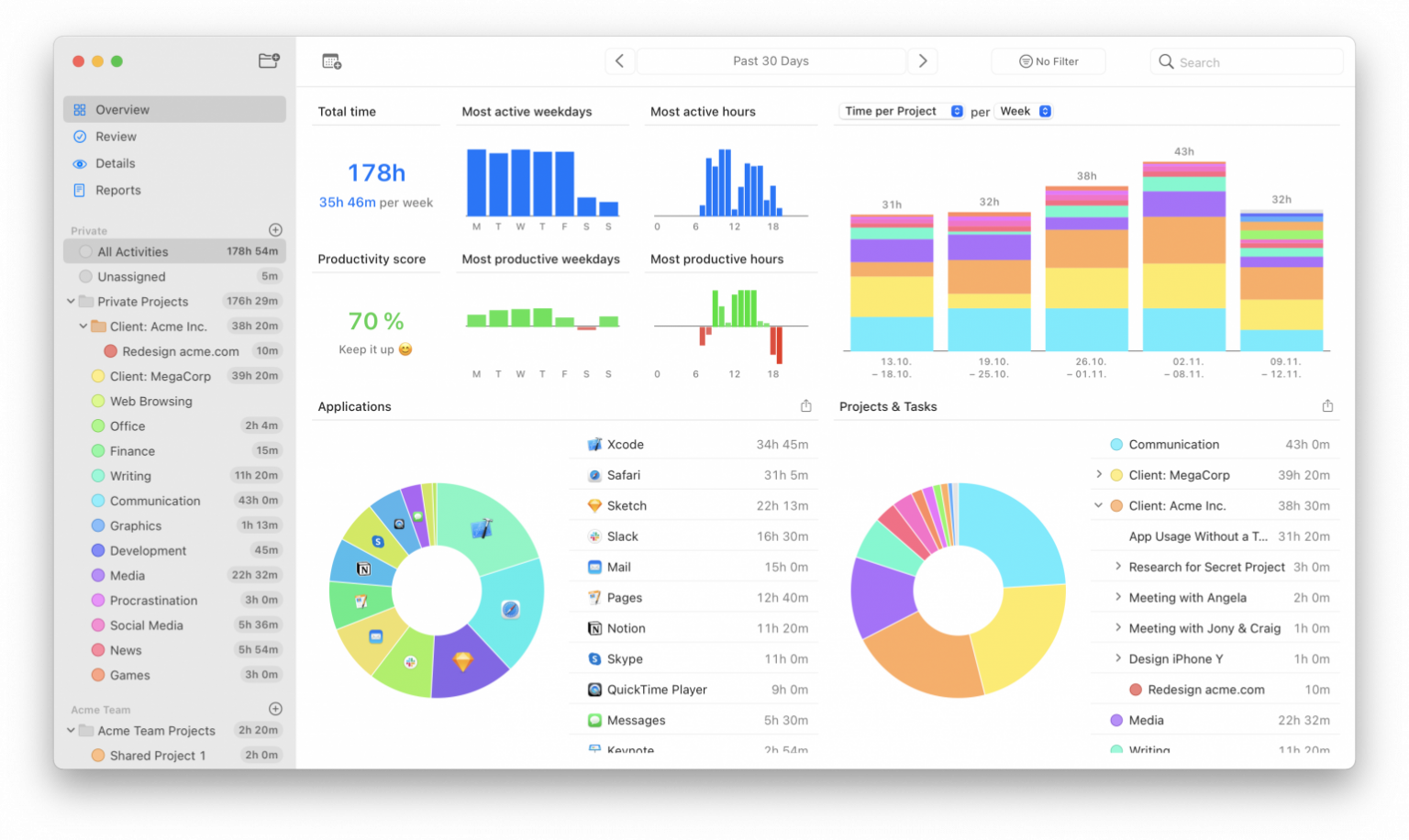Click the export icon next to Applications
The width and height of the screenshot is (1409, 840).
(x=805, y=405)
